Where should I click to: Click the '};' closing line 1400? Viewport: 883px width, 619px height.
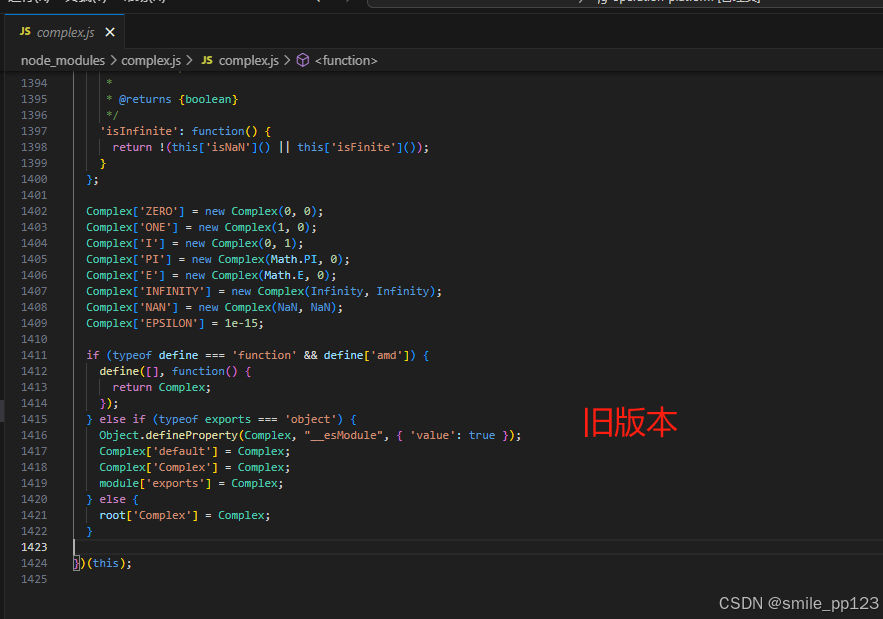click(92, 180)
